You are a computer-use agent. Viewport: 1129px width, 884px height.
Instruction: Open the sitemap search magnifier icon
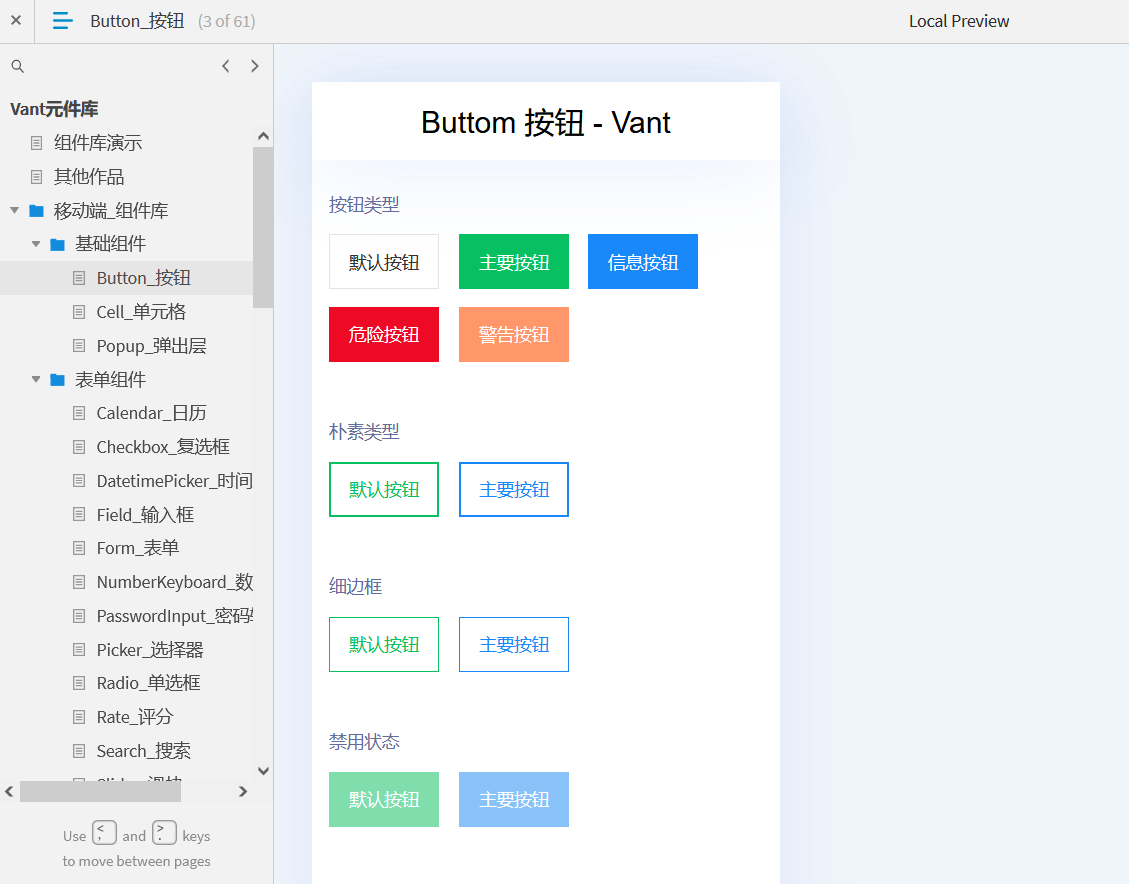coord(18,66)
